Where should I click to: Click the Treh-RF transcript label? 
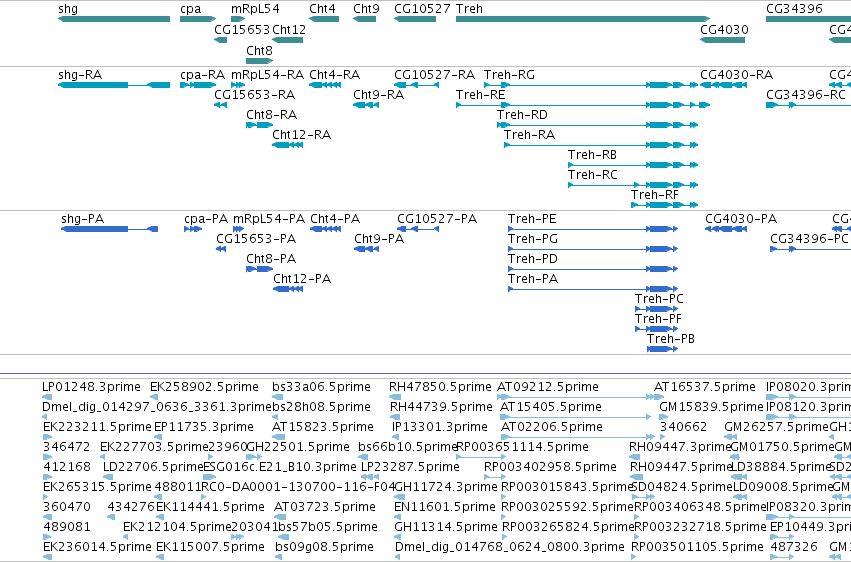655,195
